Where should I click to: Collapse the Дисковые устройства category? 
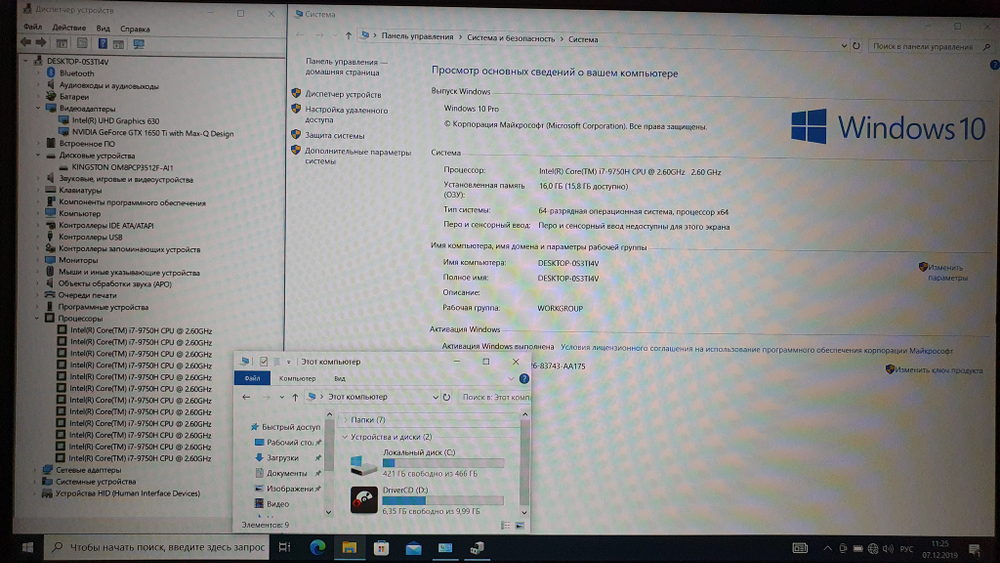38,155
